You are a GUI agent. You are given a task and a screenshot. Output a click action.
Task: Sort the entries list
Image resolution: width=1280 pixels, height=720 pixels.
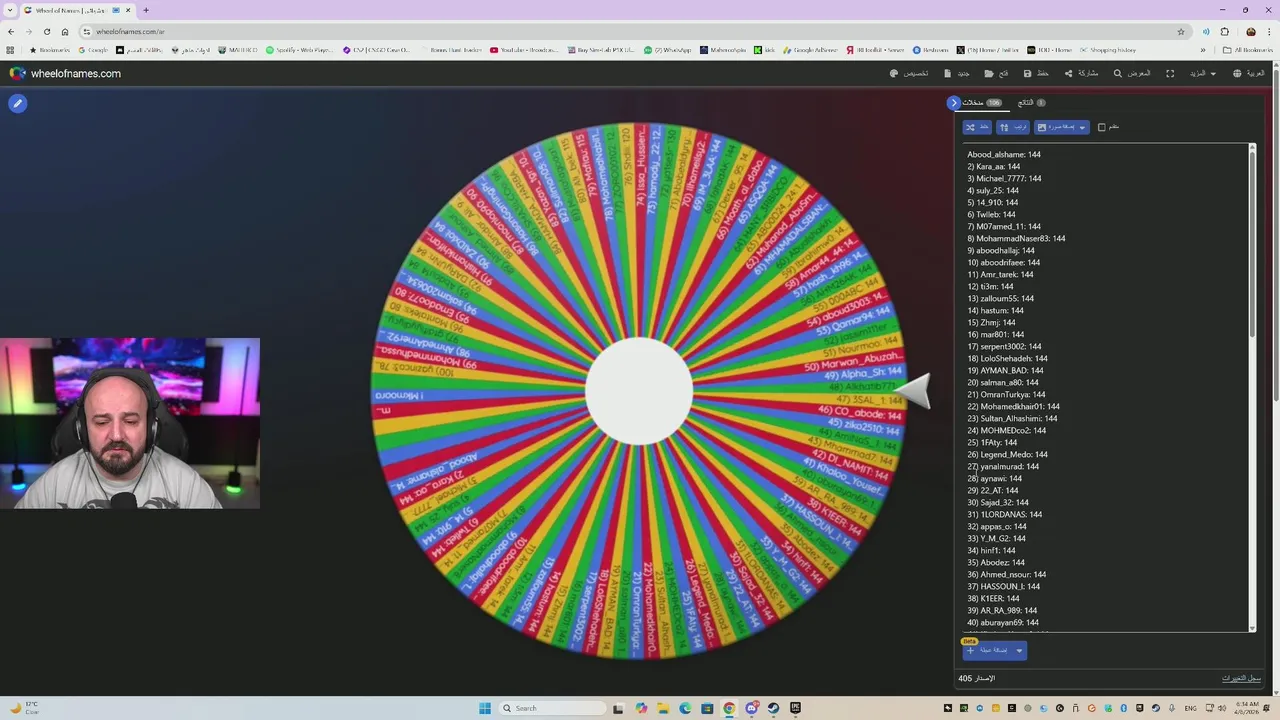point(1013,127)
